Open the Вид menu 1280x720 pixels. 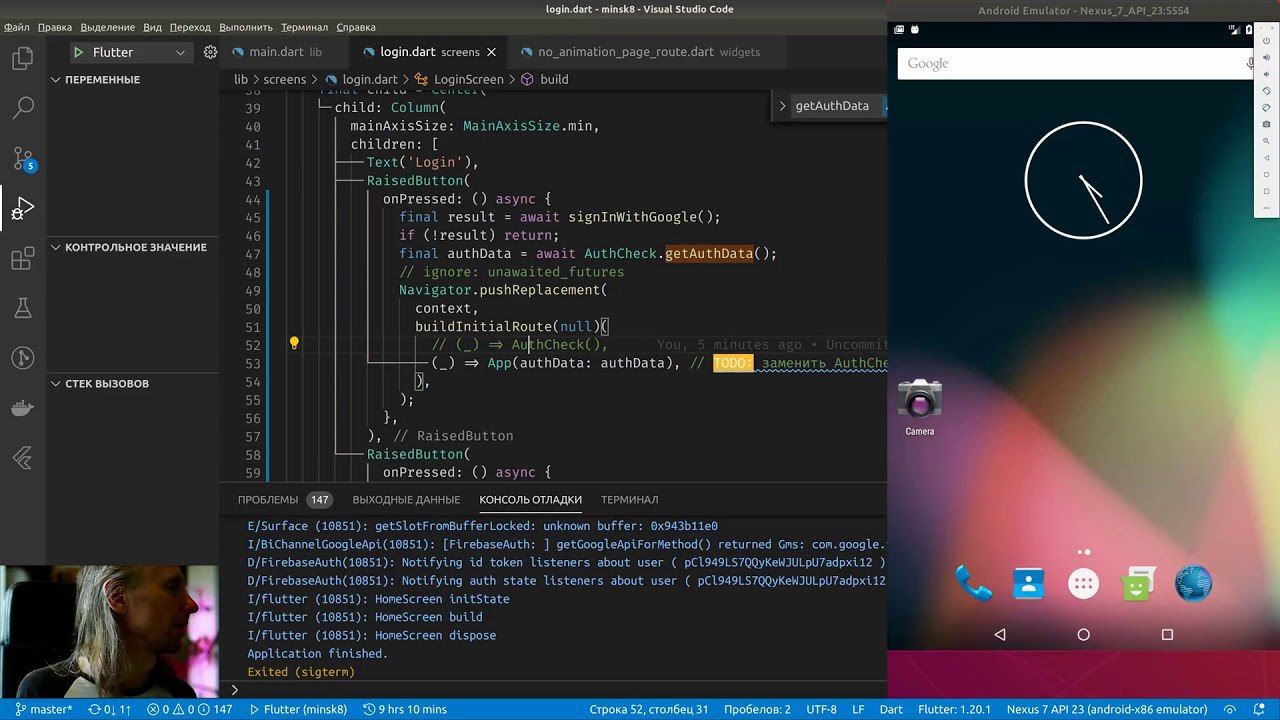pos(152,27)
